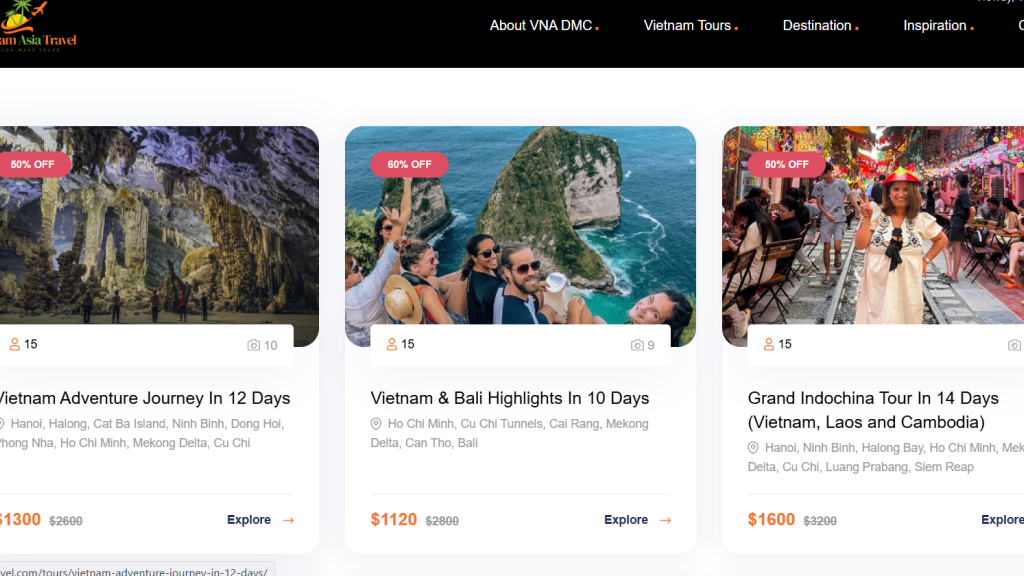The height and width of the screenshot is (576, 1024).
Task: Open the Destination menu
Action: 820,25
